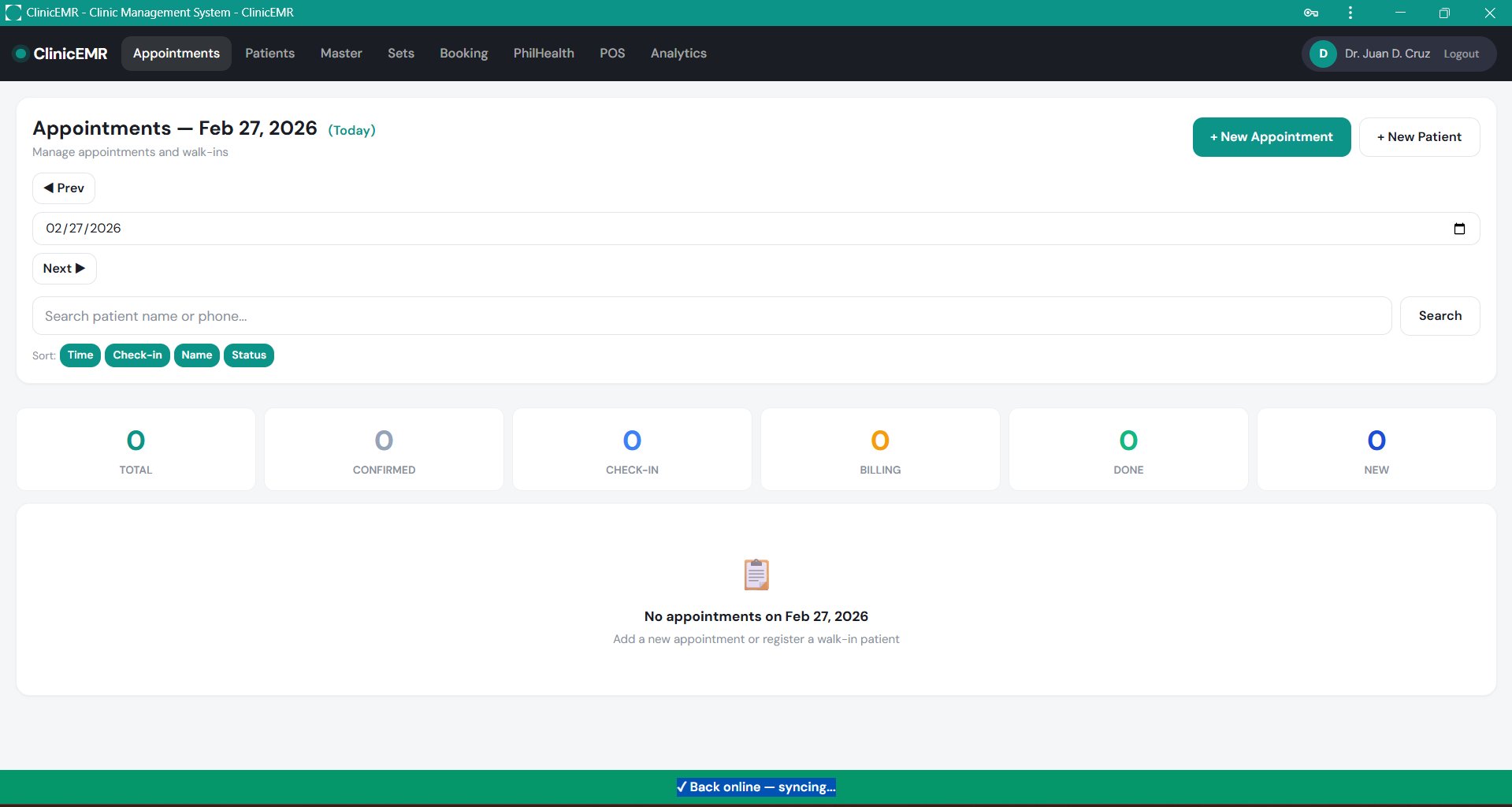Click the ClinicEMR logo icon
The image size is (1512, 807).
click(x=20, y=54)
